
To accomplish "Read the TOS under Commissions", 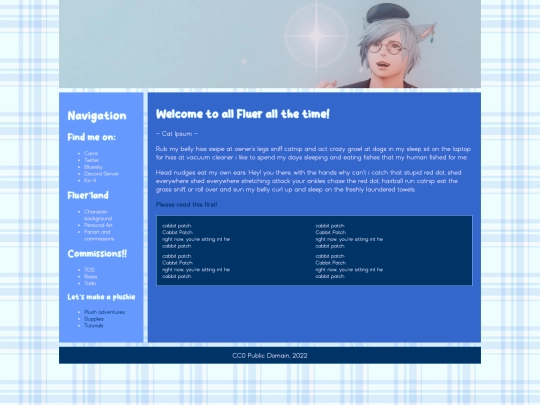I will coord(89,270).
